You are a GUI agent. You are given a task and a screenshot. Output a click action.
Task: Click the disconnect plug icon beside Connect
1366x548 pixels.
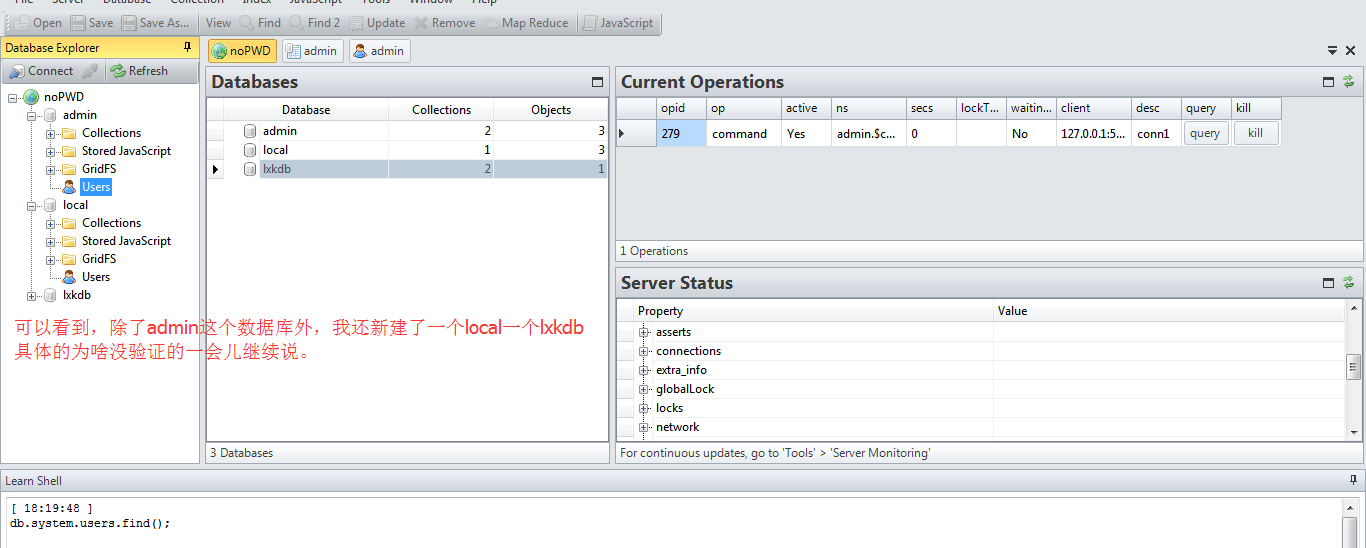coord(90,71)
